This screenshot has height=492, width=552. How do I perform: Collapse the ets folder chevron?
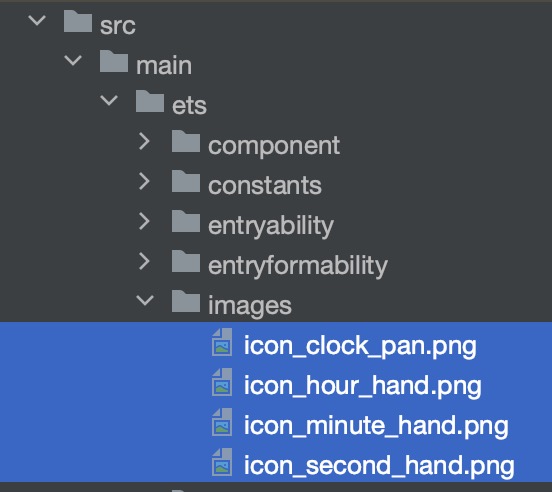coord(109,101)
